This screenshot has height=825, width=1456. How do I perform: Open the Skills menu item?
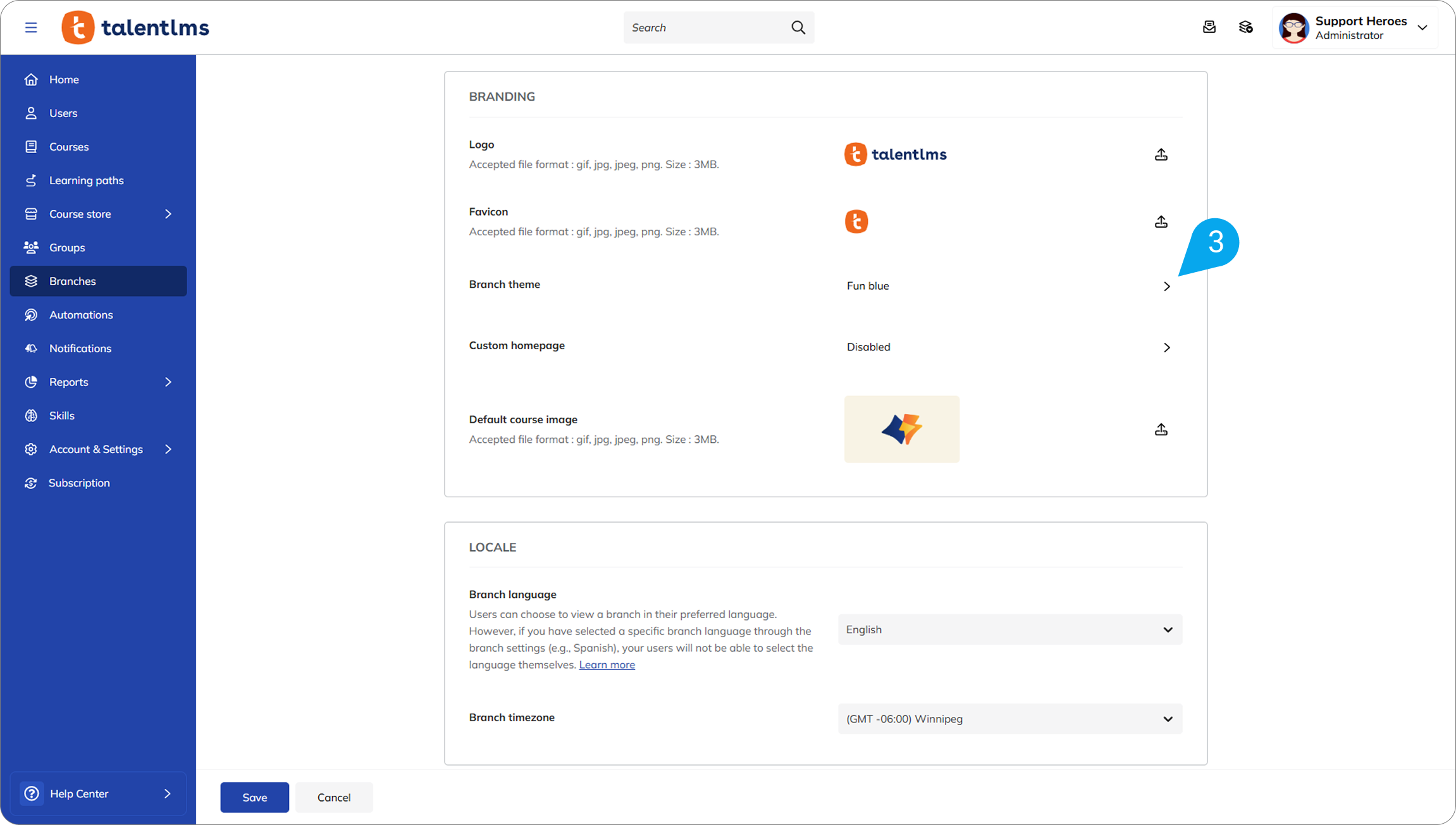pyautogui.click(x=62, y=416)
